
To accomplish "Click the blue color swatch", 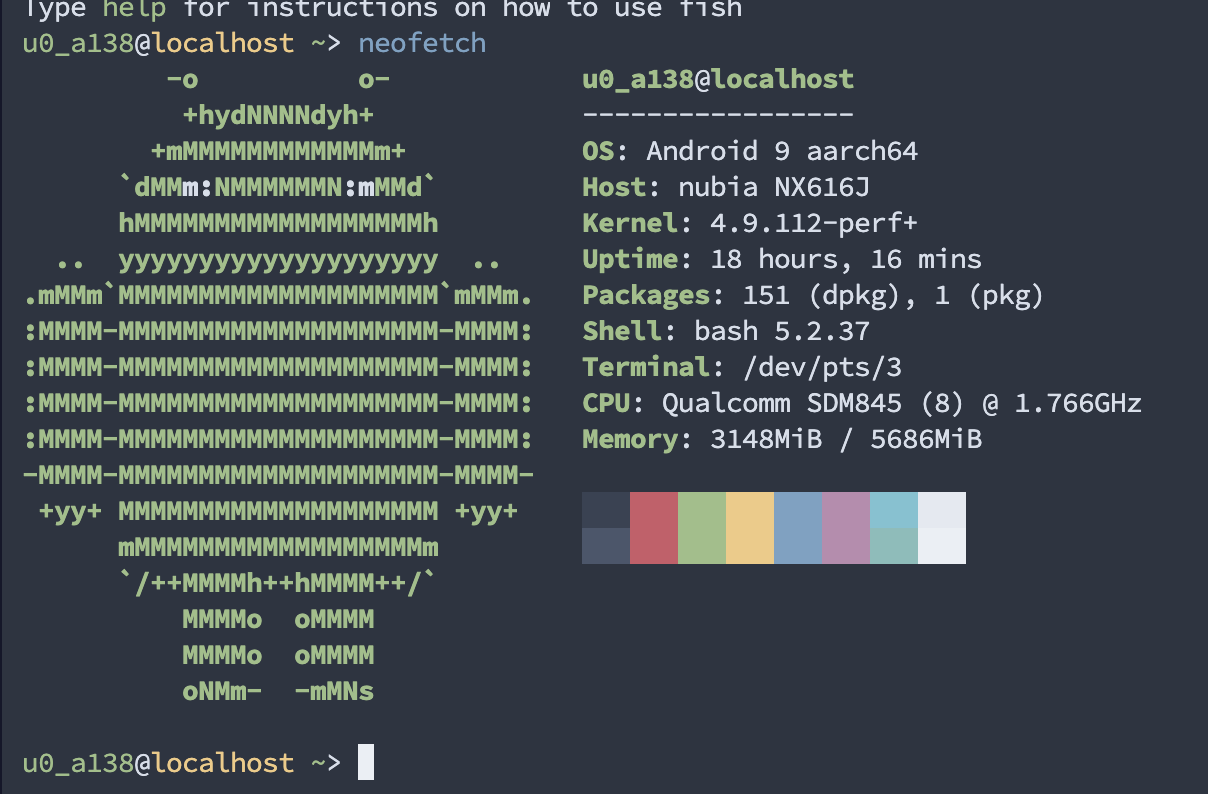I will pyautogui.click(x=797, y=527).
